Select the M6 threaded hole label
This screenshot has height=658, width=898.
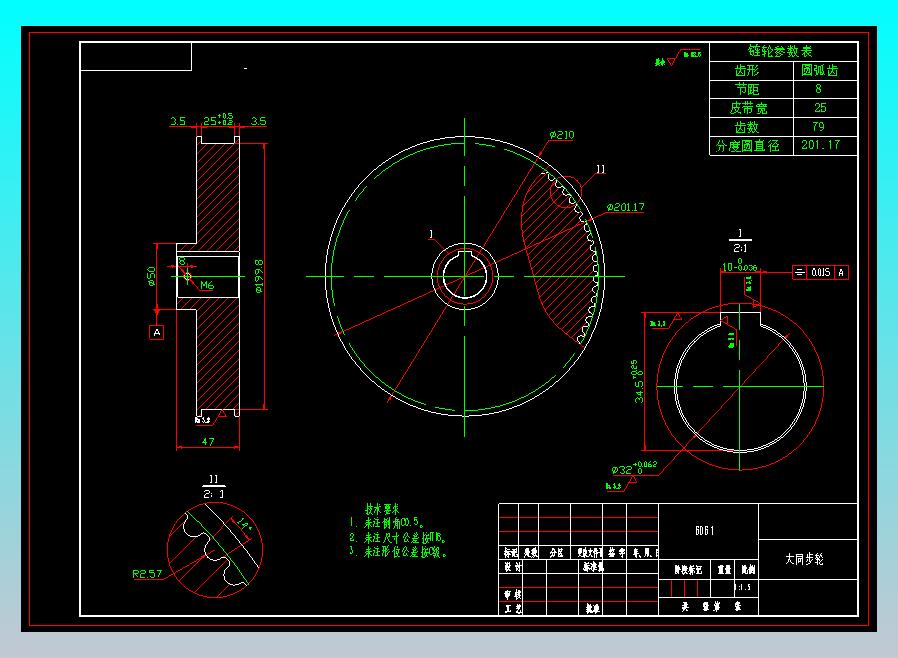pos(207,285)
